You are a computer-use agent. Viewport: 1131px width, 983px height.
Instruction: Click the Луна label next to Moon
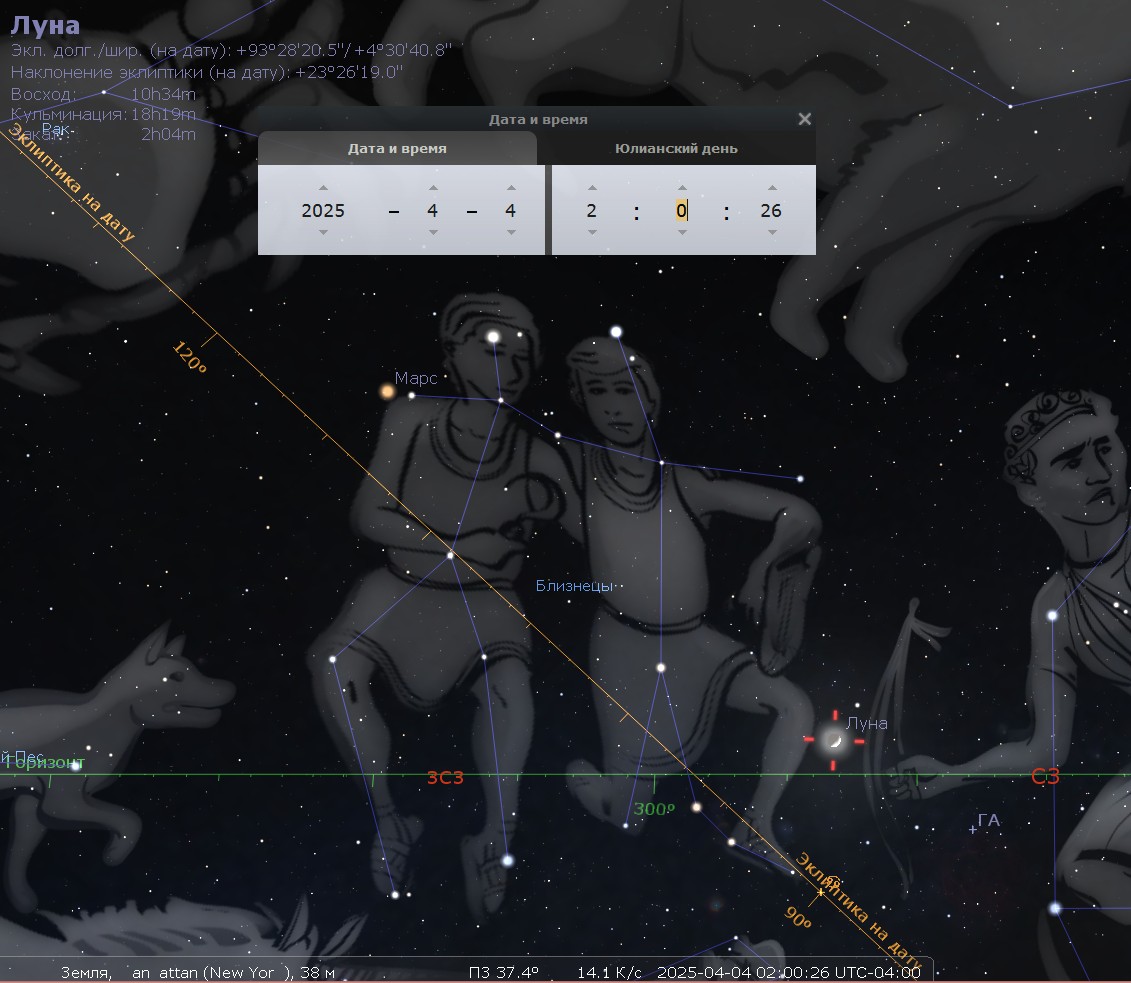tap(867, 723)
